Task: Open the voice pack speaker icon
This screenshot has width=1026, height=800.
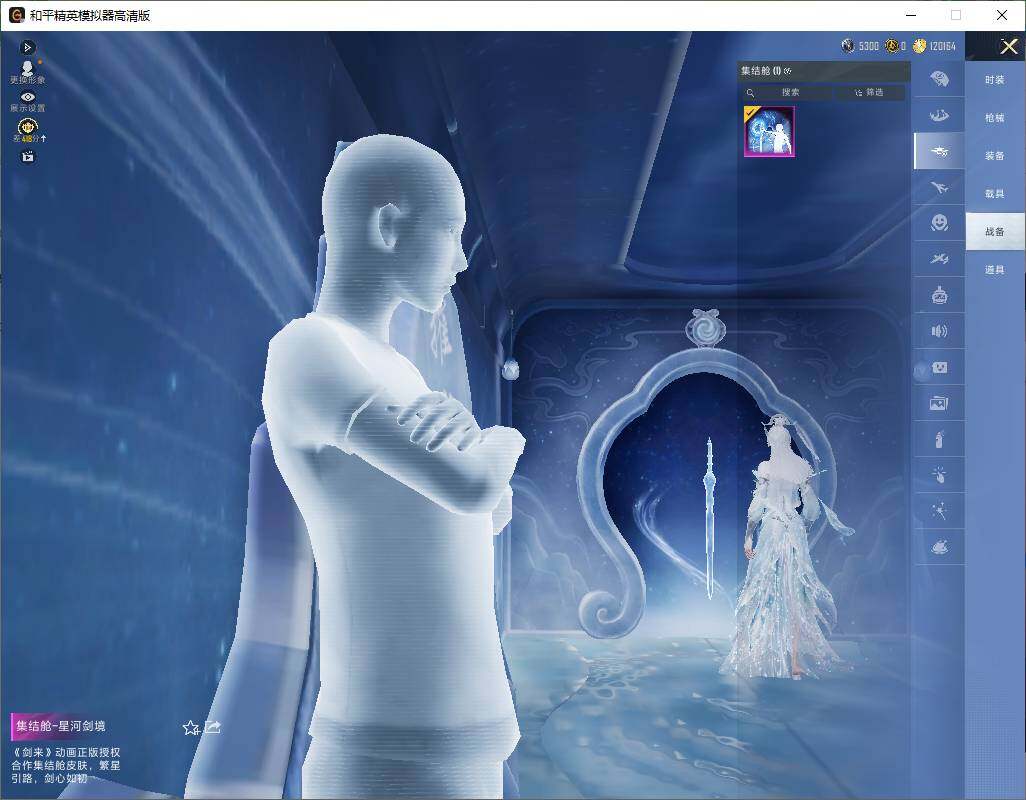Action: coord(939,331)
